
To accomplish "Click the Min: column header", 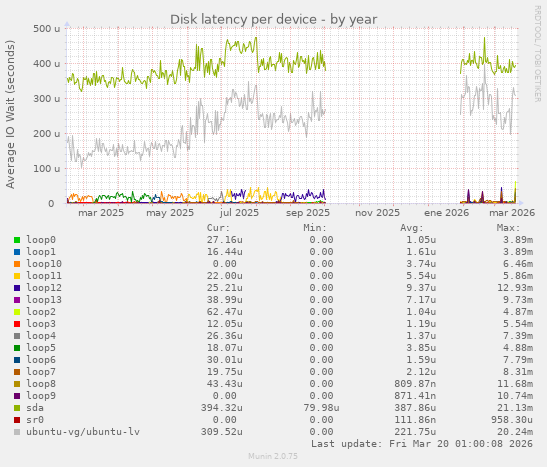I will [315, 228].
